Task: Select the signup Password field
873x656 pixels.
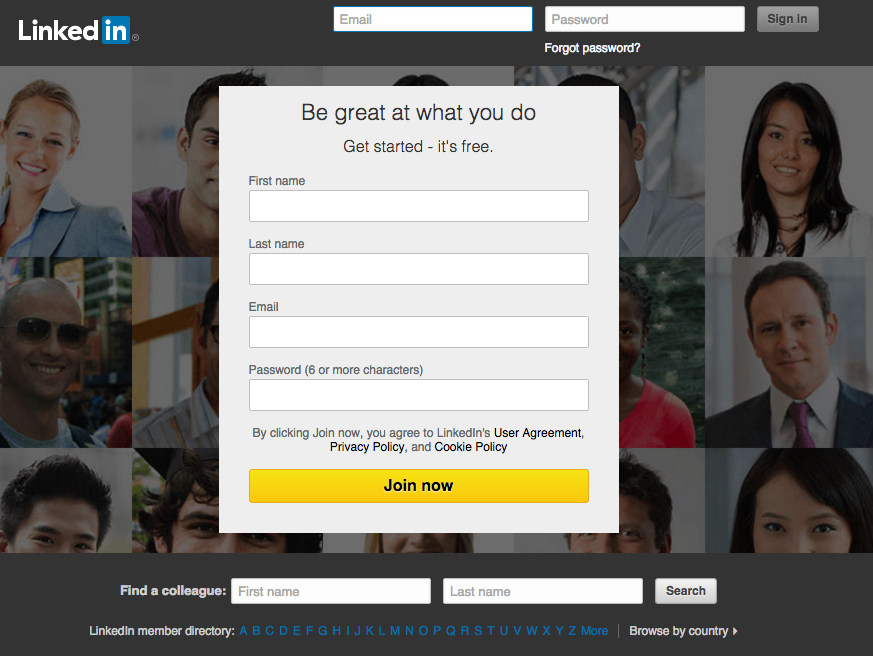Action: (x=419, y=395)
